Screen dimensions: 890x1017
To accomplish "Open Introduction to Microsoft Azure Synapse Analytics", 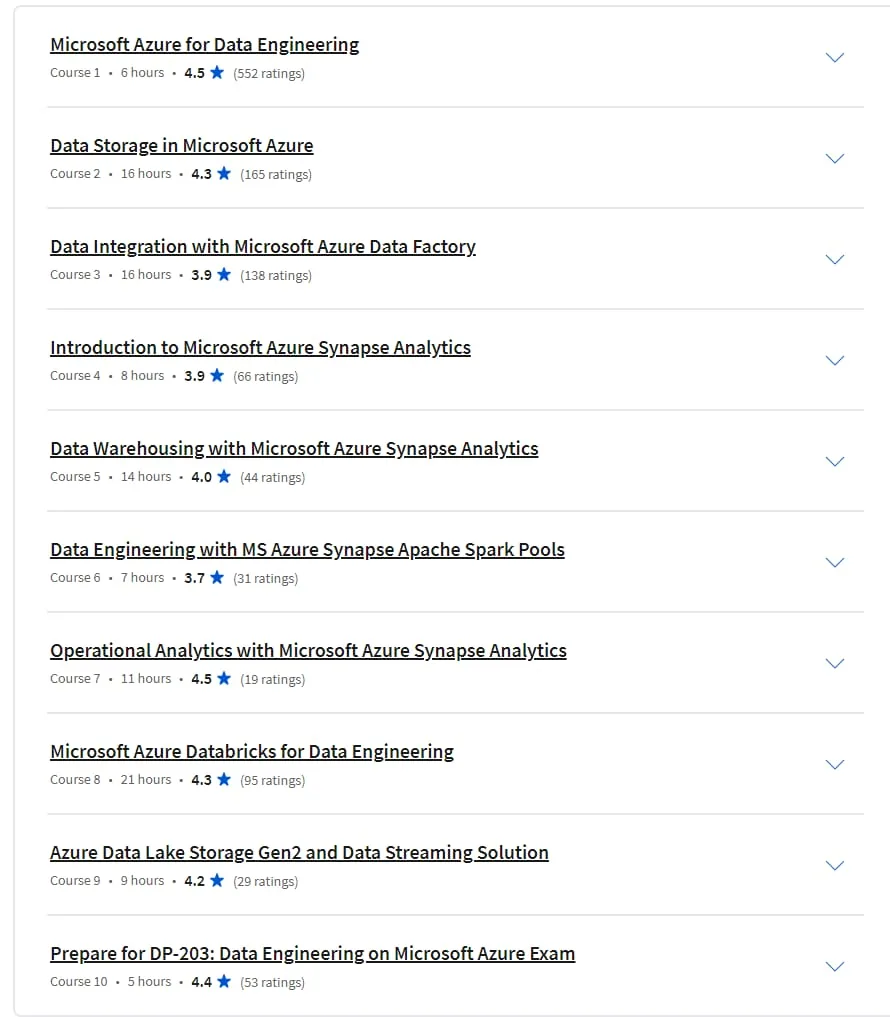I will point(260,348).
